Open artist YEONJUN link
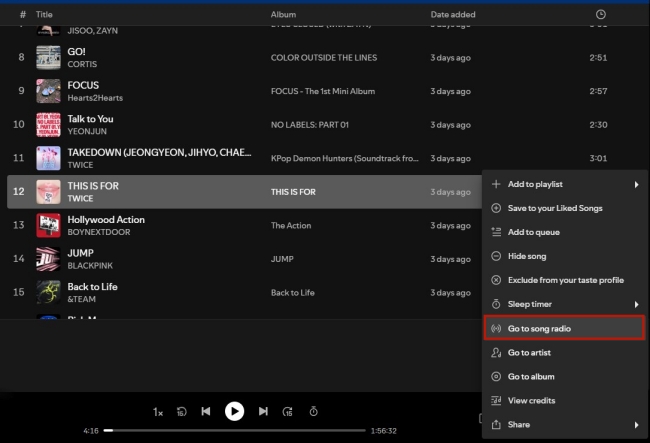This screenshot has height=443, width=650. point(87,131)
